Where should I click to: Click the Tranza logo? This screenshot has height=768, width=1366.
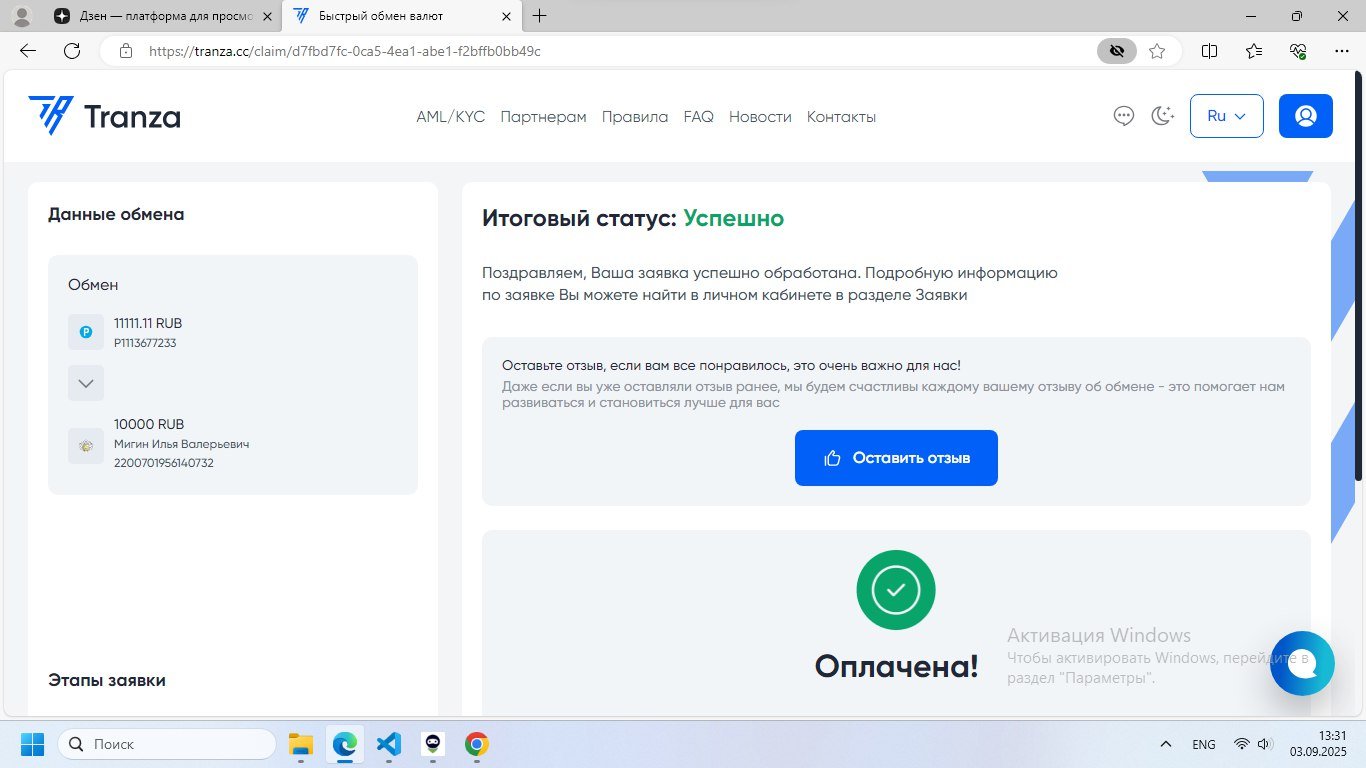[x=104, y=116]
